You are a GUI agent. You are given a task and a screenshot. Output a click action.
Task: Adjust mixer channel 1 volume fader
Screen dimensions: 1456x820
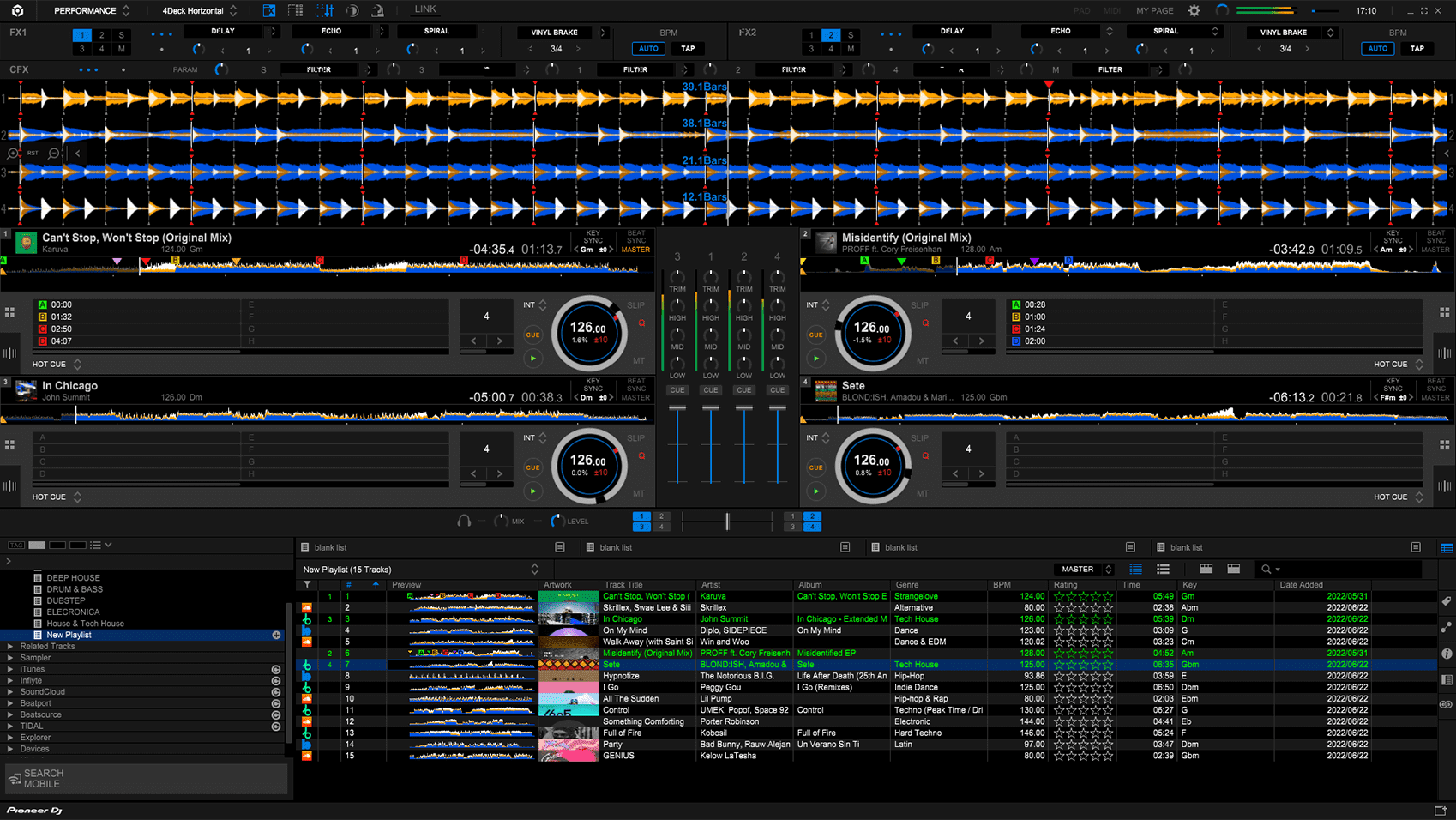(x=711, y=410)
